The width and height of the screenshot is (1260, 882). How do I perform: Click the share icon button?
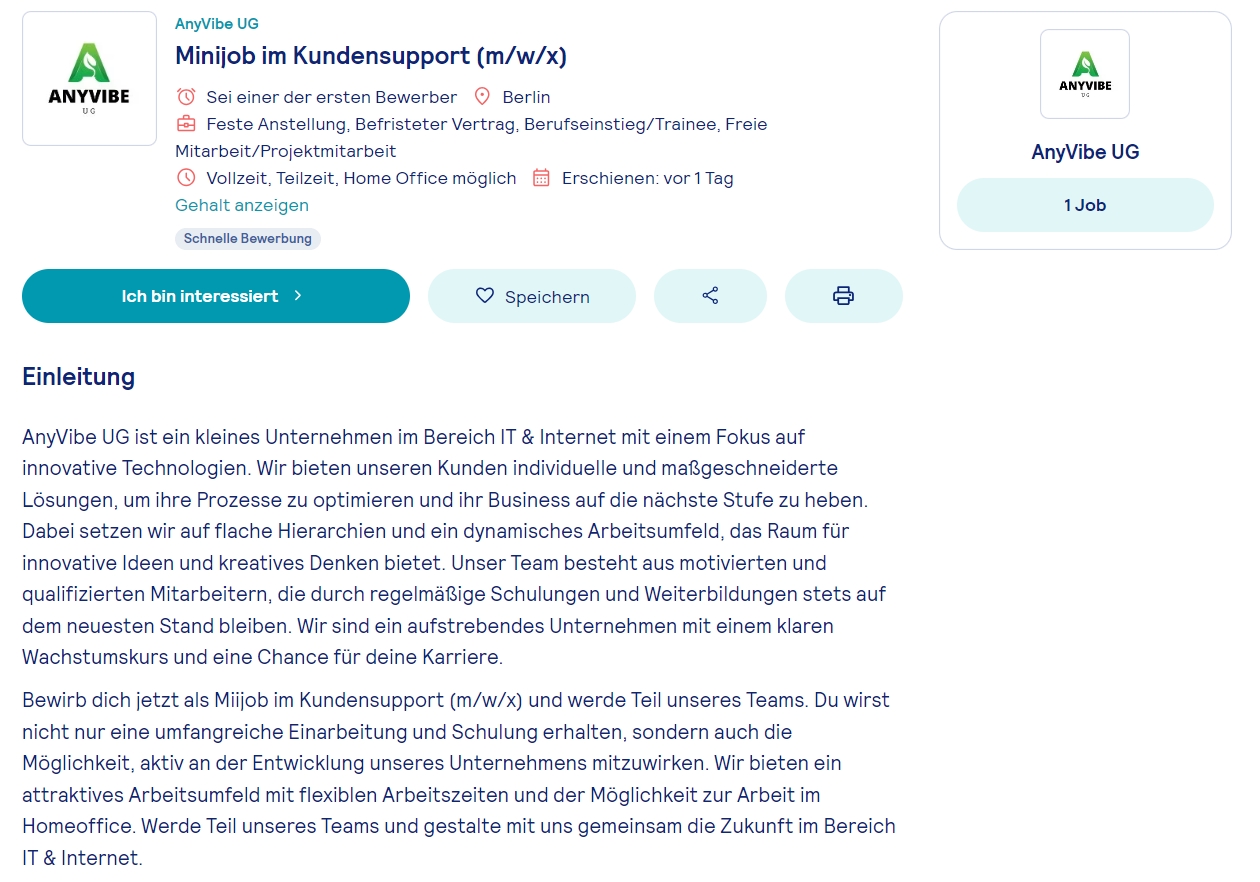[710, 296]
